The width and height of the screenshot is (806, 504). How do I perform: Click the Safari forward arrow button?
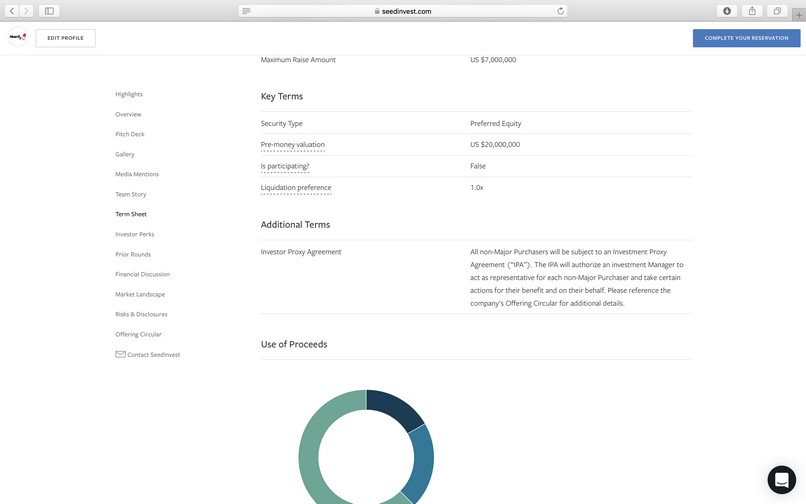(27, 11)
